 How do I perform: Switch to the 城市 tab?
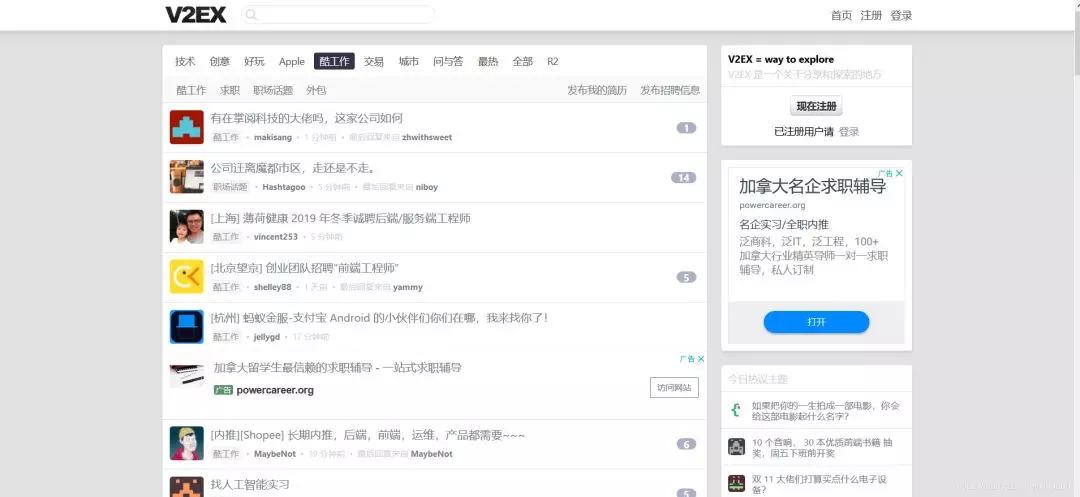coord(408,61)
